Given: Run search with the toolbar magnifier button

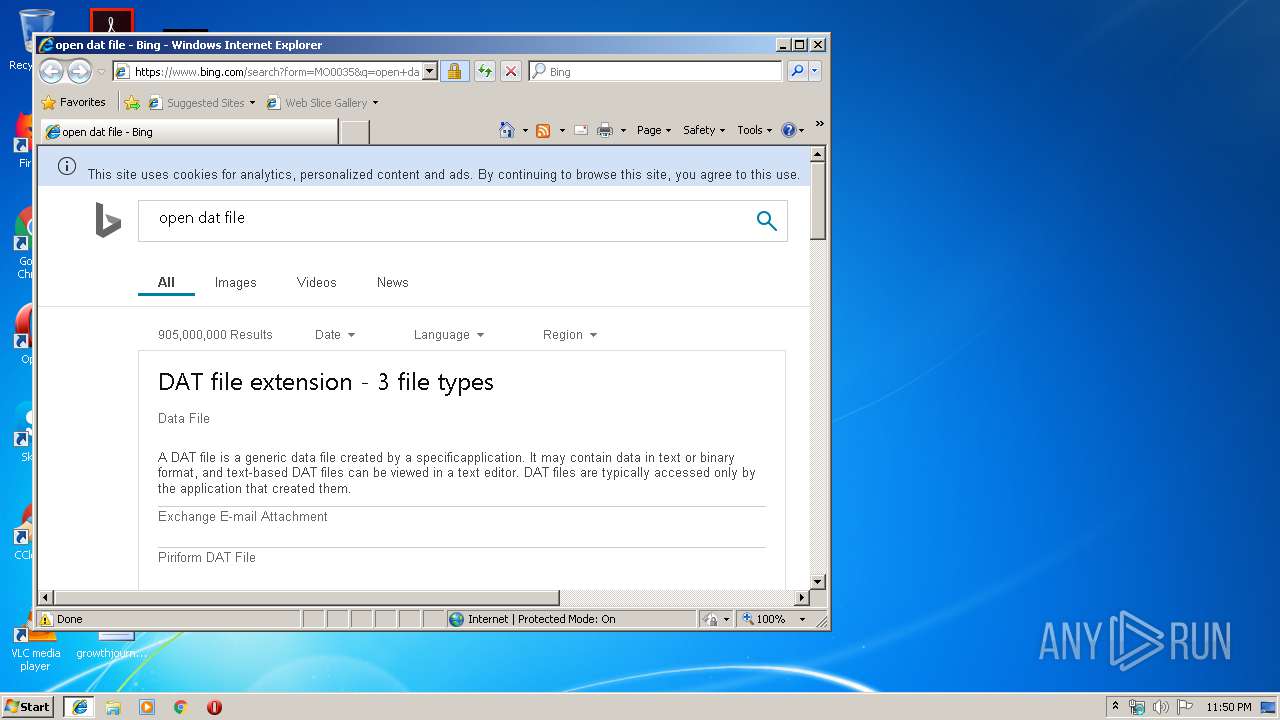Looking at the screenshot, I should tap(797, 72).
